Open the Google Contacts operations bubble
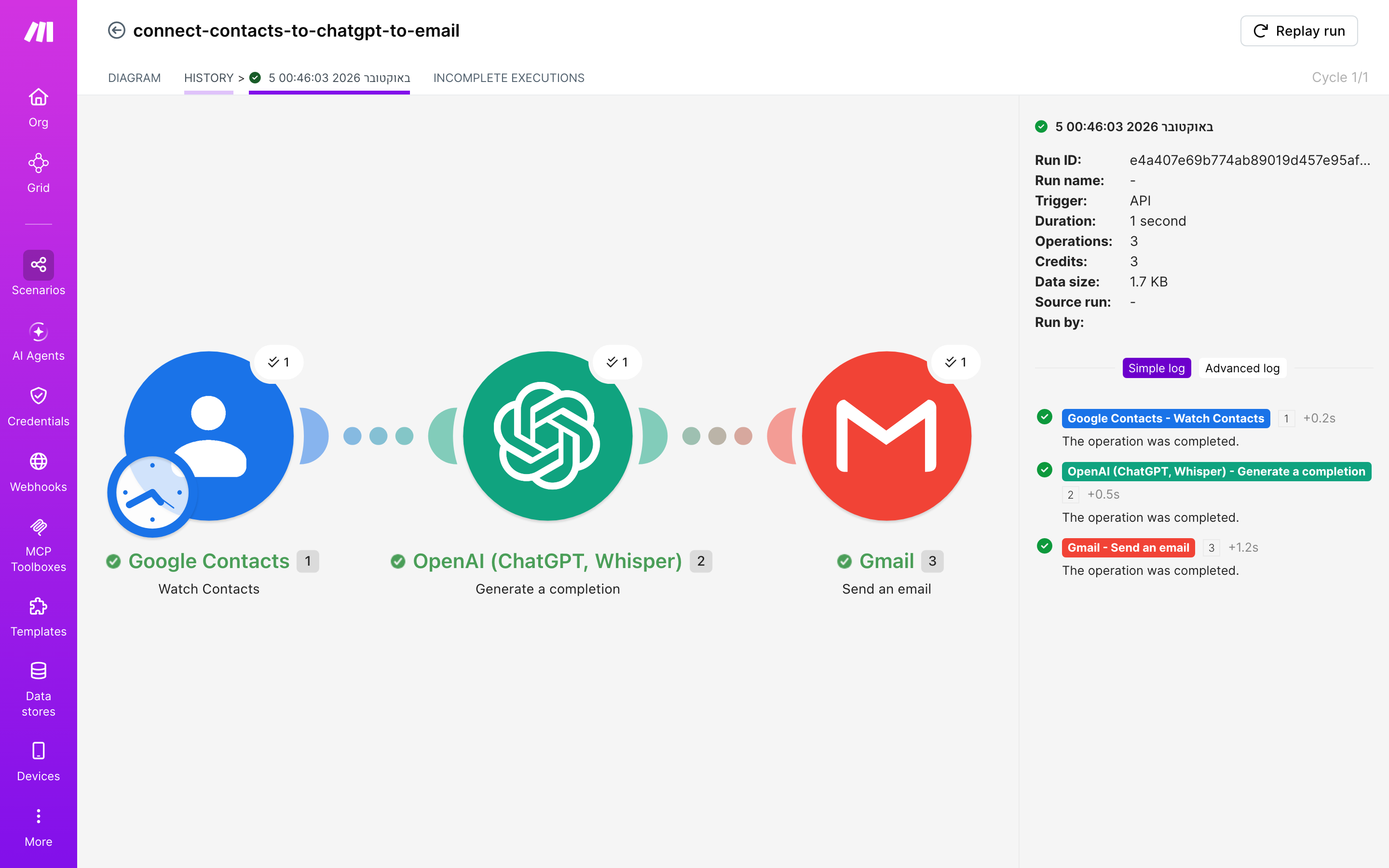This screenshot has height=868, width=1389. click(x=278, y=362)
